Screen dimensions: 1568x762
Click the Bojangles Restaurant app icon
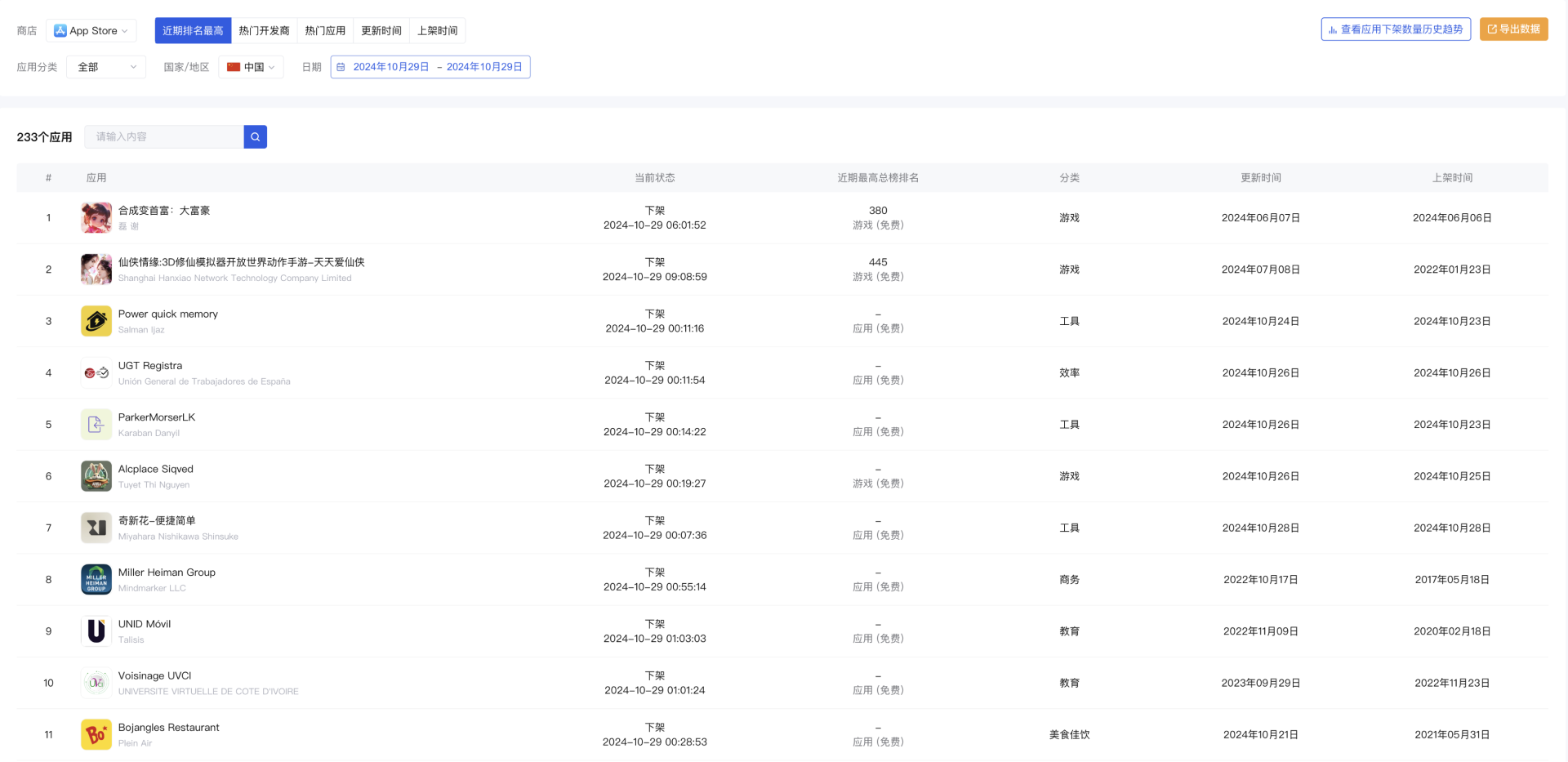point(96,734)
